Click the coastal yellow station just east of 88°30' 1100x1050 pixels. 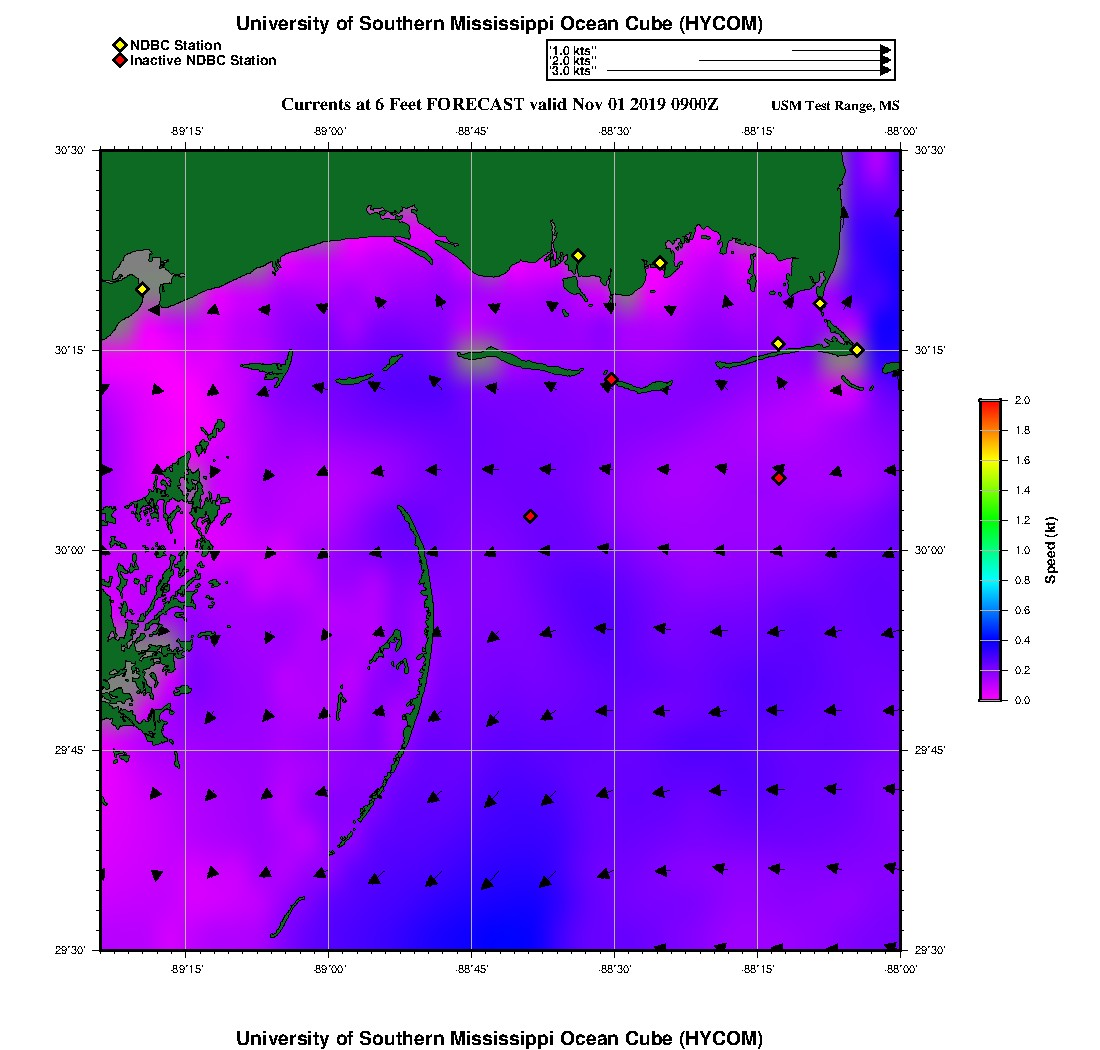660,264
